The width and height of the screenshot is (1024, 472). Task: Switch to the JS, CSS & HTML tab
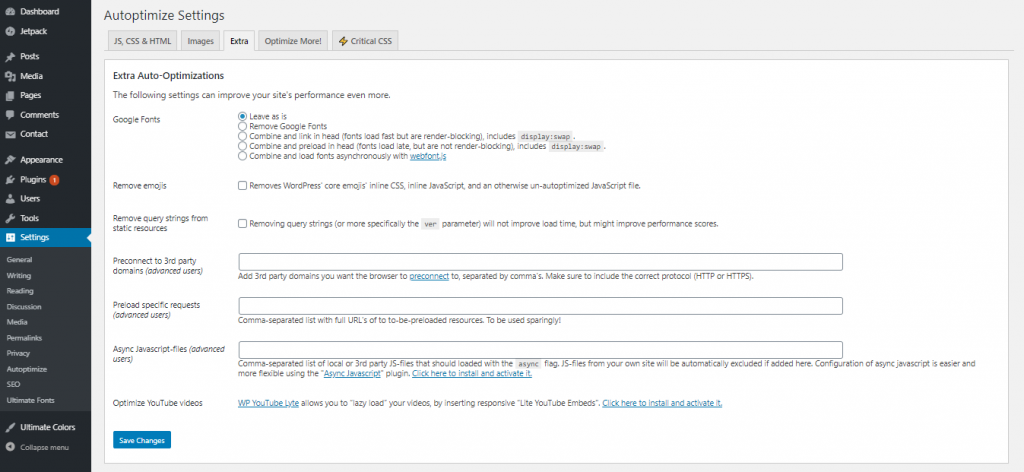142,41
